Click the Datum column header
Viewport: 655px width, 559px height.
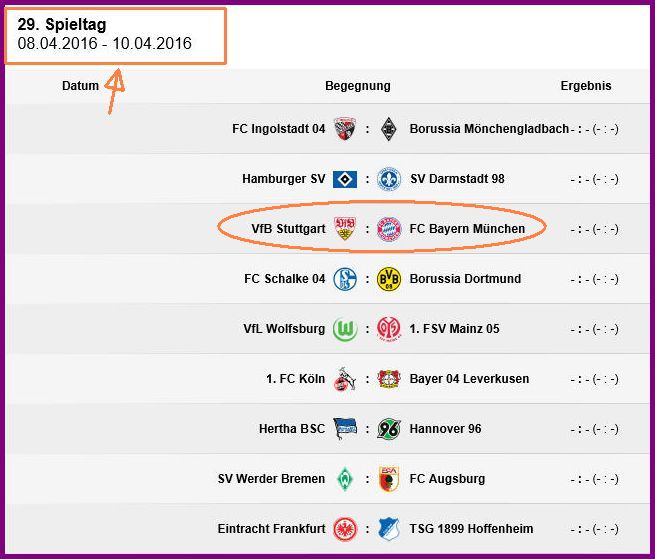[80, 86]
